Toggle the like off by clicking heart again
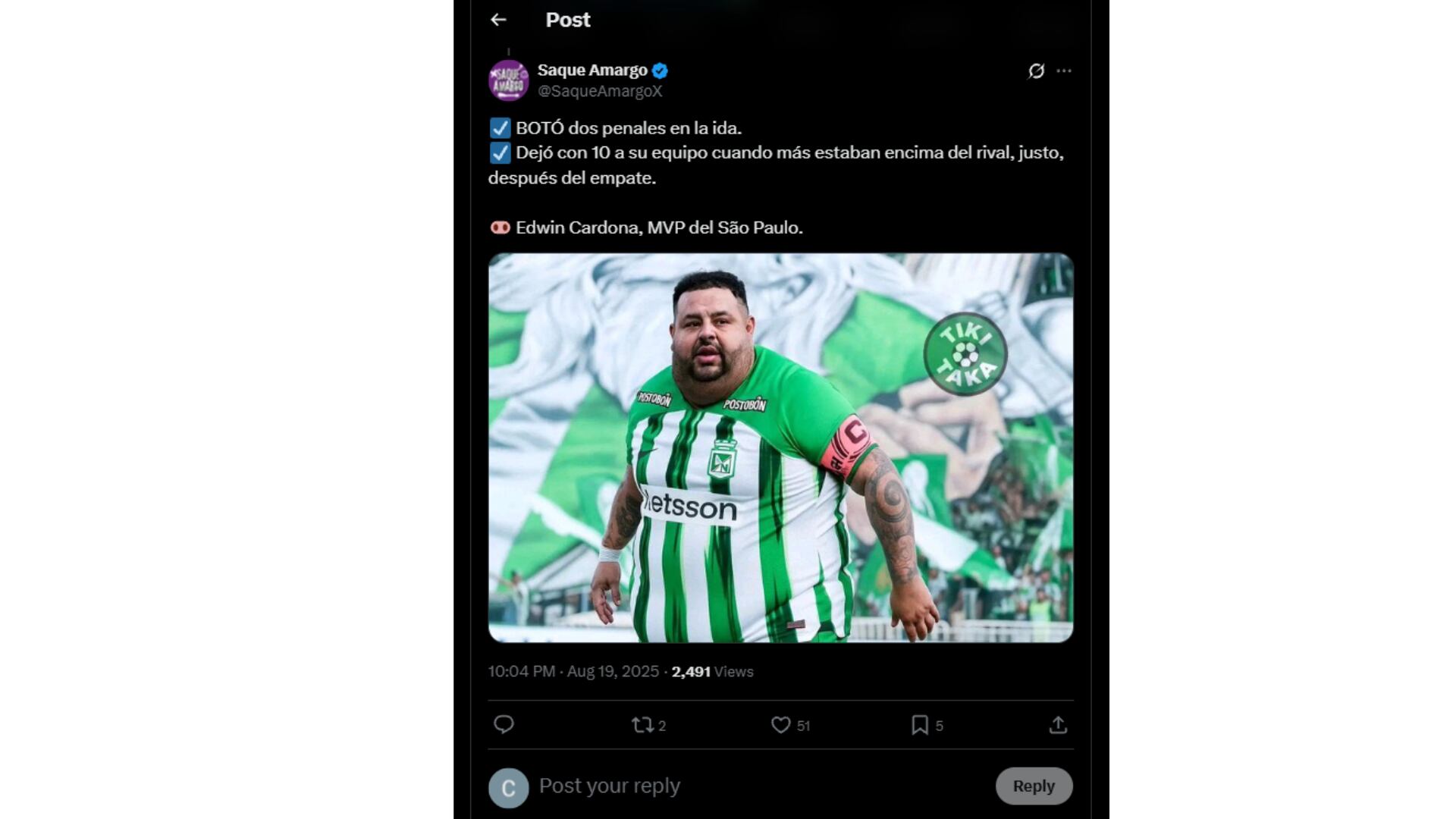This screenshot has width=1456, height=819. click(x=780, y=725)
